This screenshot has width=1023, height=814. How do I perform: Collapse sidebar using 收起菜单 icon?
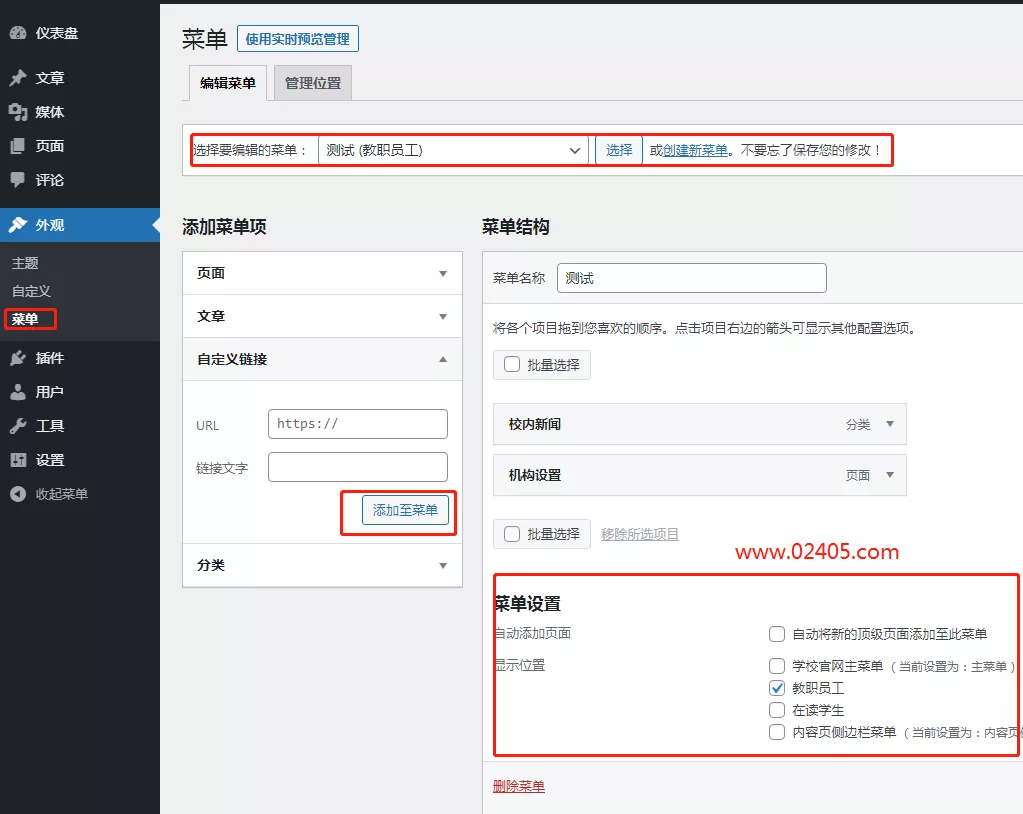(18, 494)
